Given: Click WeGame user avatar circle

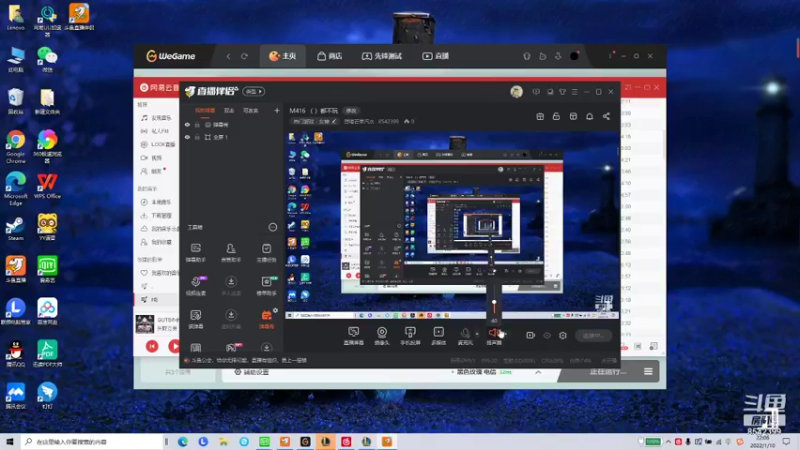Looking at the screenshot, I should point(574,56).
